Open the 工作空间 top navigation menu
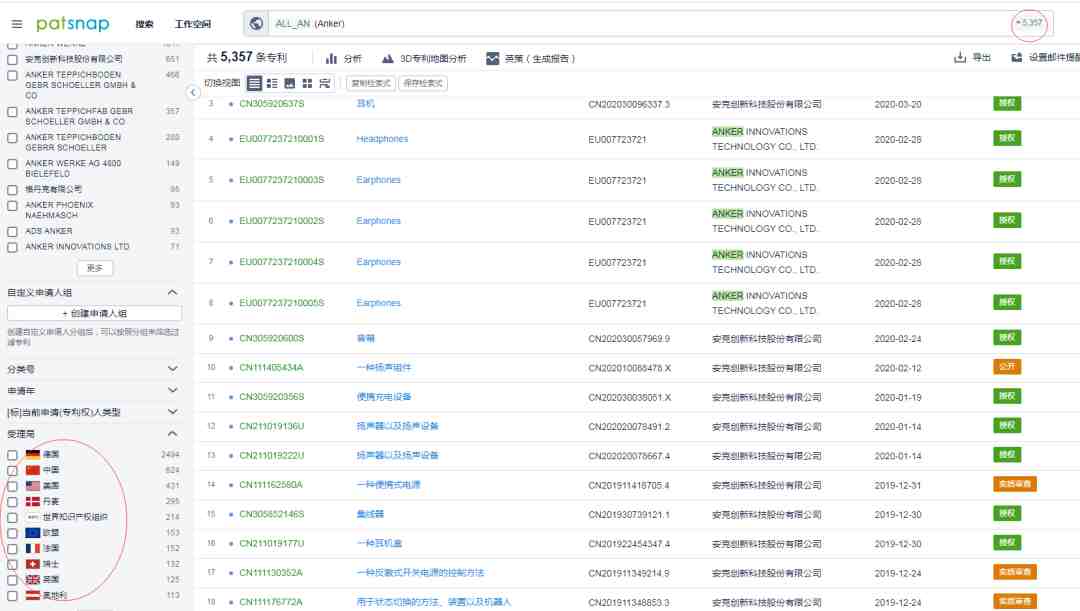This screenshot has width=1080, height=611. coord(193,24)
